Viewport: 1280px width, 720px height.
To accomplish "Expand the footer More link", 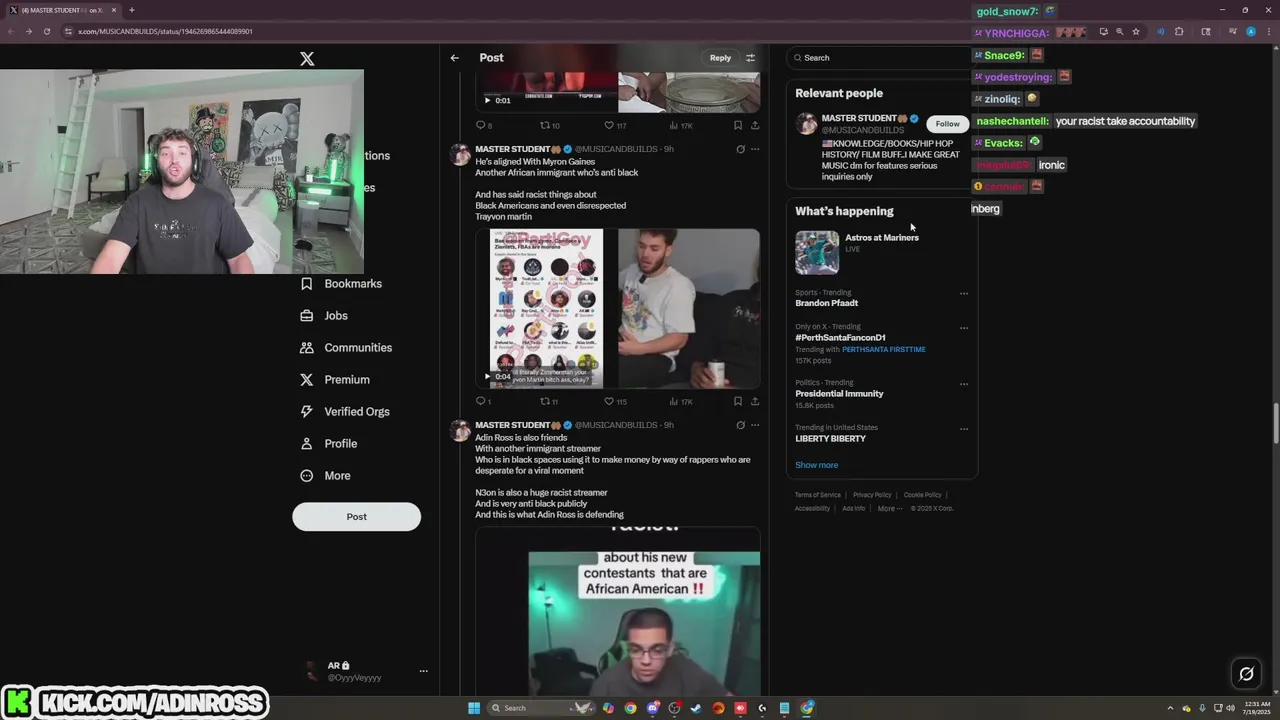I will tap(890, 508).
